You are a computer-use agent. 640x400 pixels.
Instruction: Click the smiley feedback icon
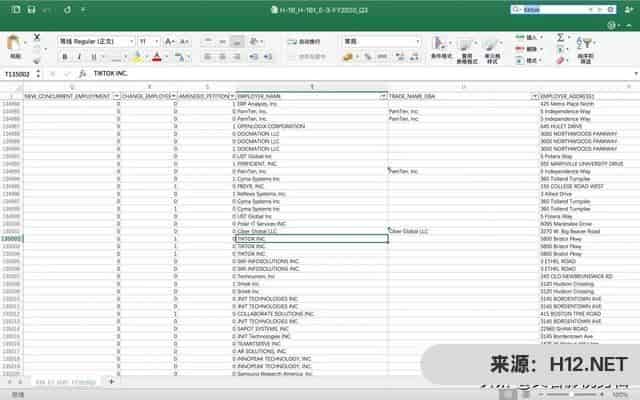pos(611,25)
